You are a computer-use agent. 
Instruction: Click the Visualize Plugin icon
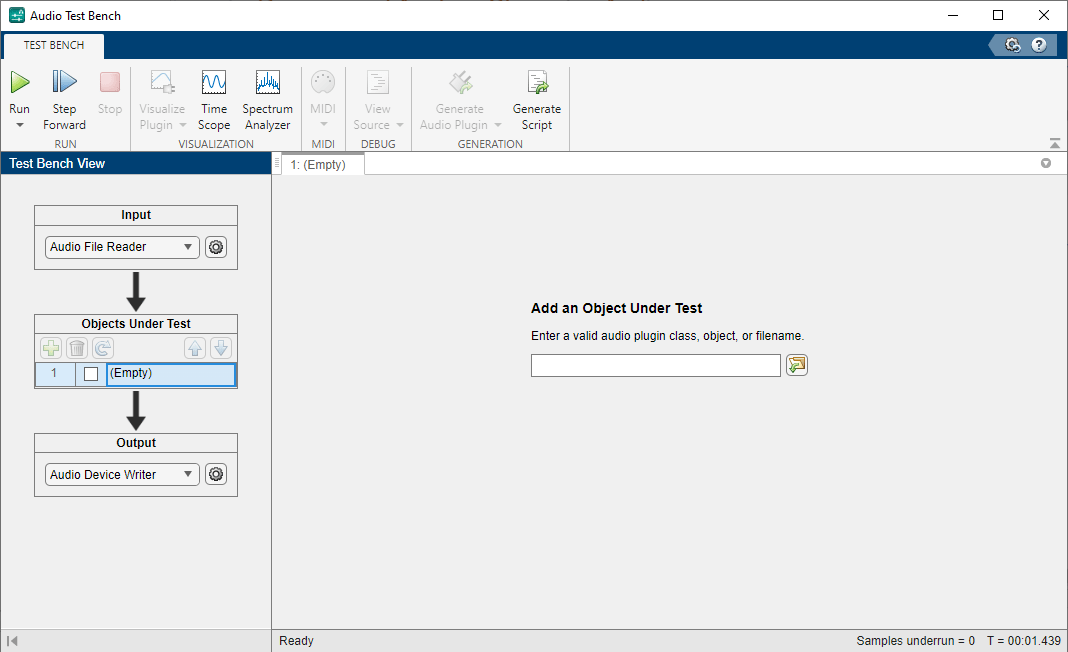[x=162, y=82]
